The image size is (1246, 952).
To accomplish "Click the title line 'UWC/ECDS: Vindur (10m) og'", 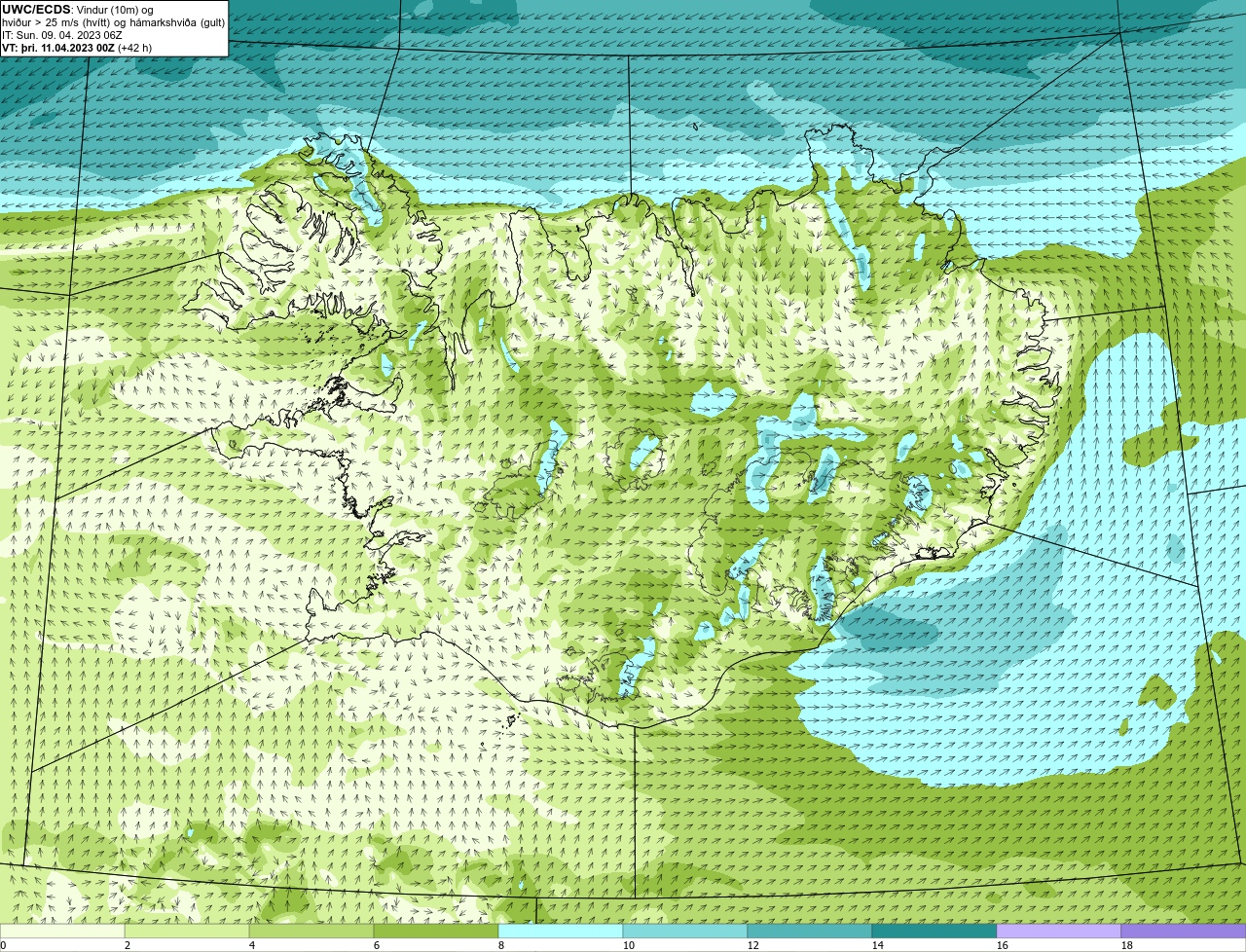I will tap(78, 10).
